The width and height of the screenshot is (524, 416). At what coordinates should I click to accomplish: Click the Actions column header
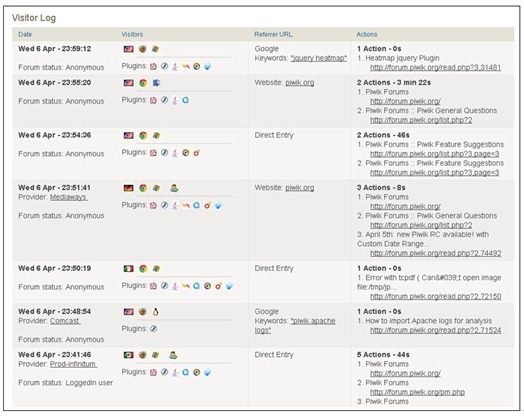tap(367, 34)
